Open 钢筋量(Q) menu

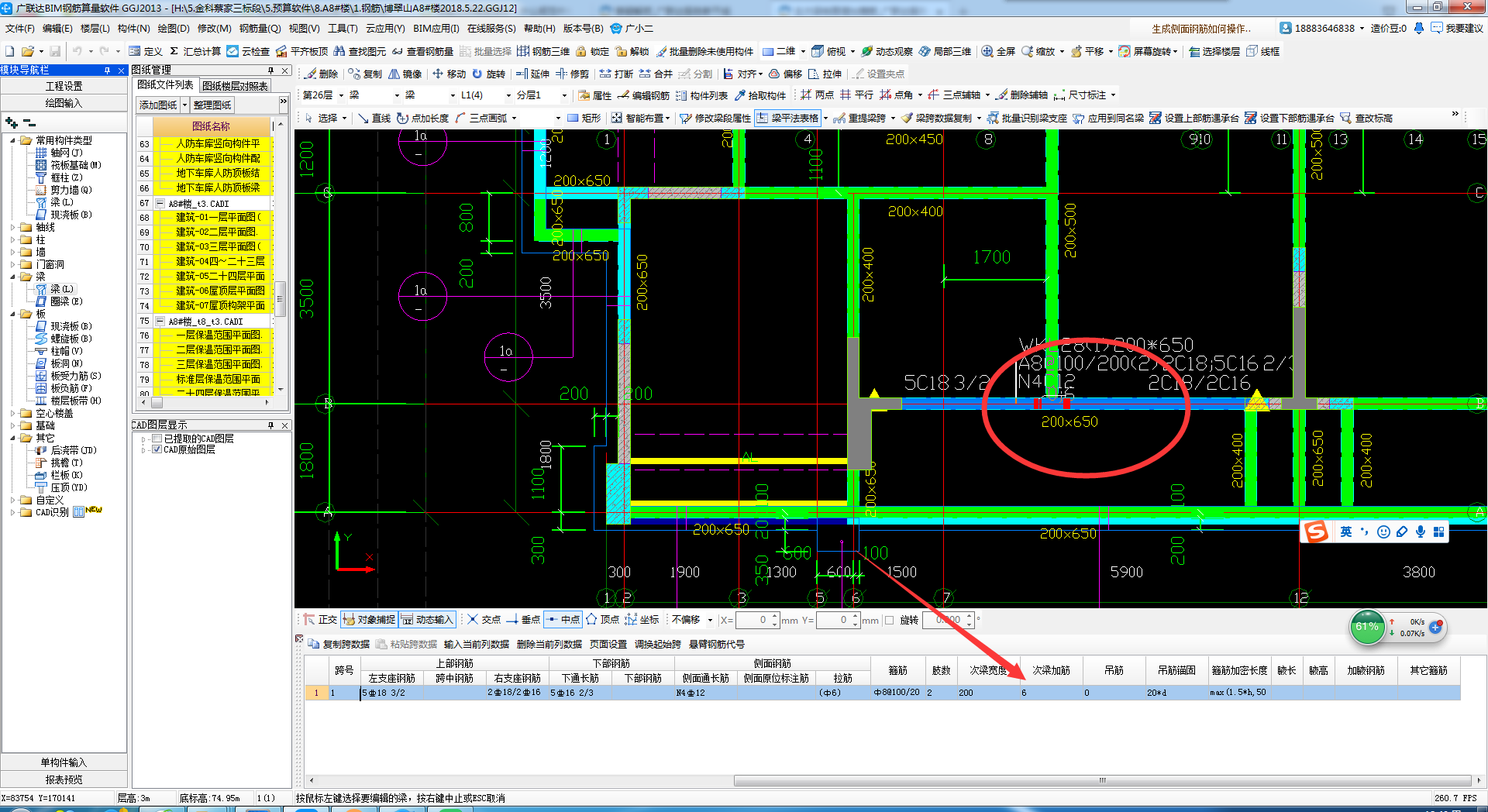pyautogui.click(x=260, y=29)
